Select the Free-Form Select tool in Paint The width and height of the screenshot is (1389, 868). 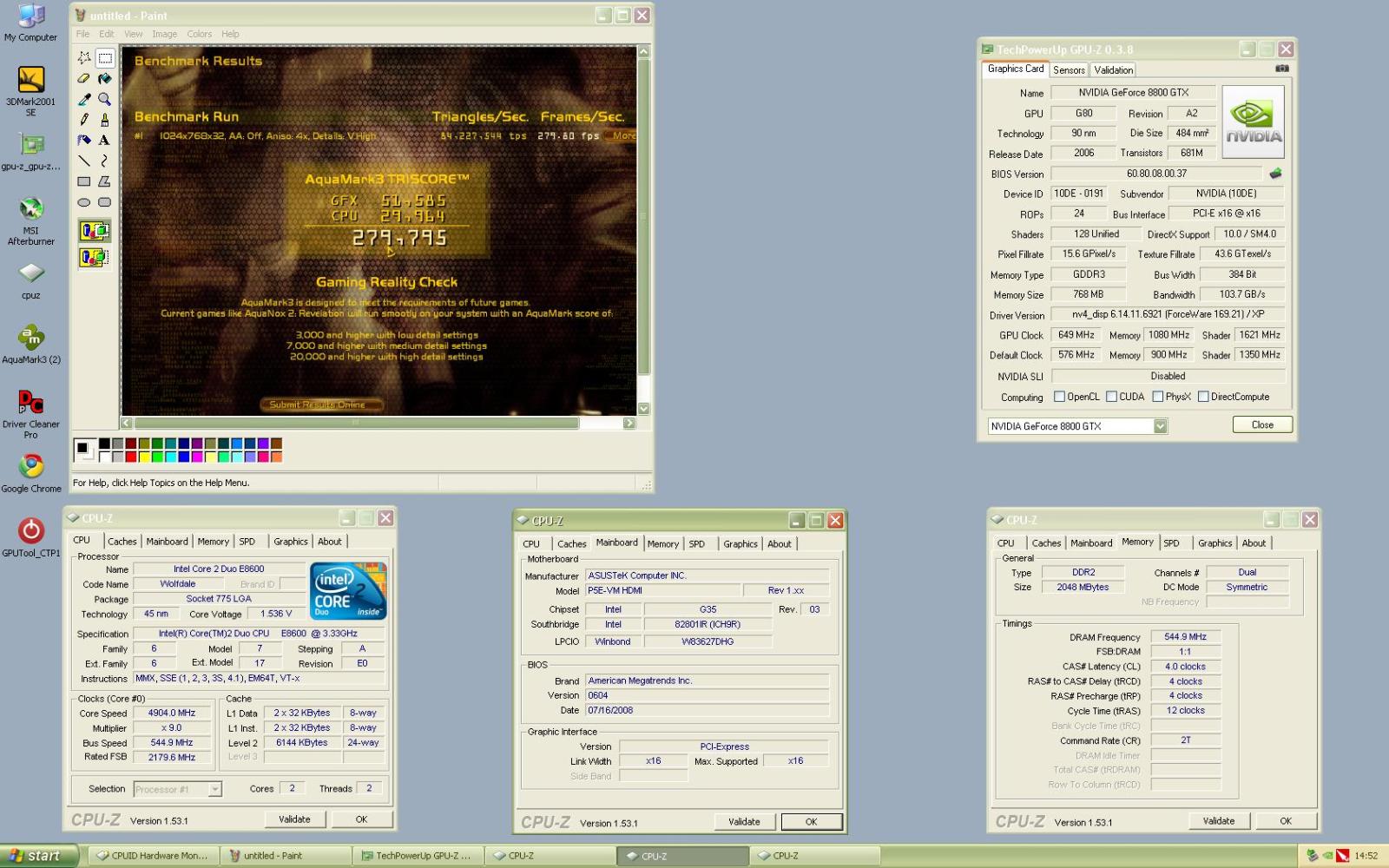click(x=84, y=58)
